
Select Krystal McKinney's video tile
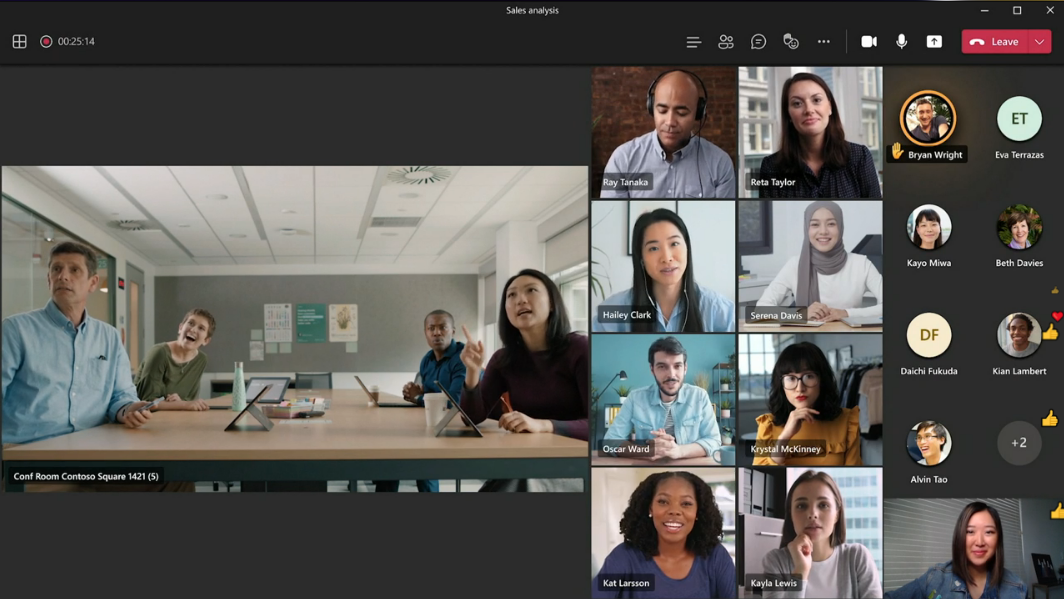pyautogui.click(x=810, y=400)
